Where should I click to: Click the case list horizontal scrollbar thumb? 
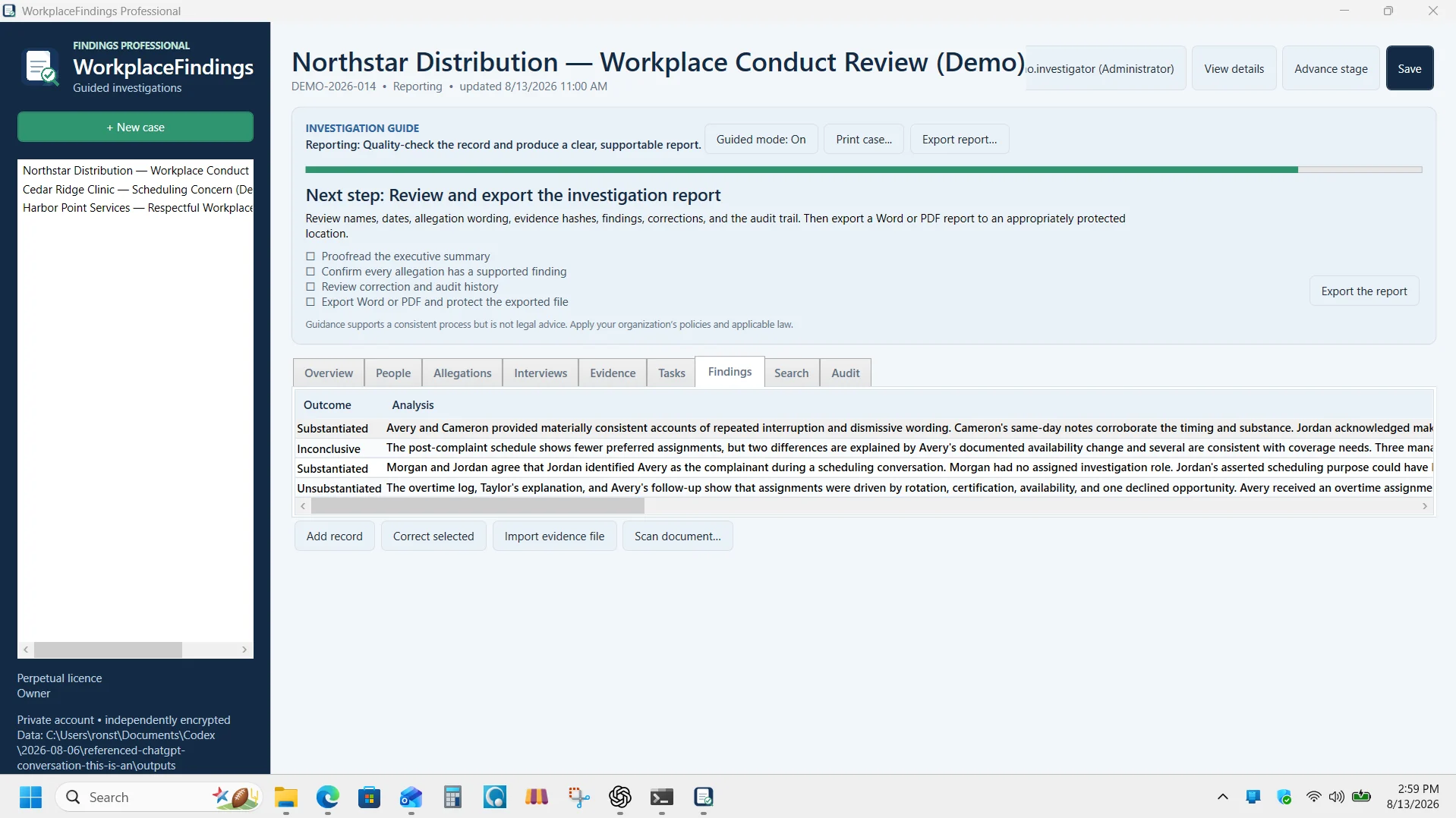tap(108, 650)
